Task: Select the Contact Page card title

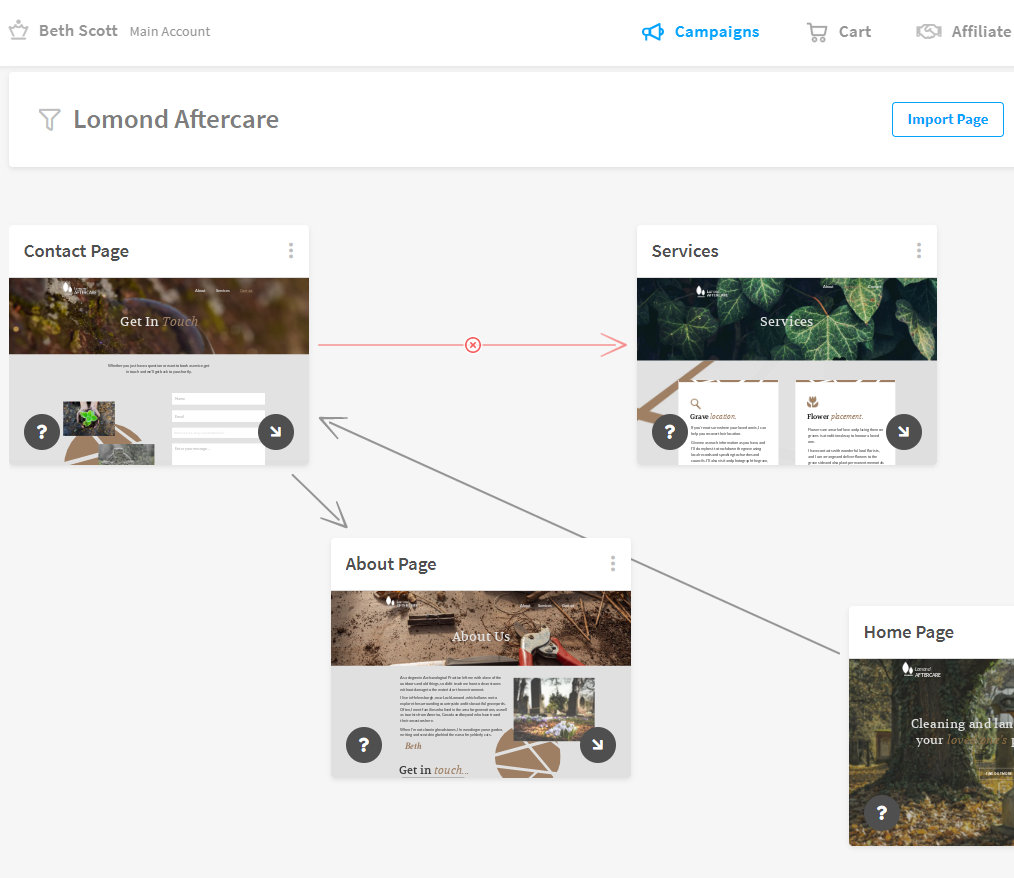Action: coord(76,251)
